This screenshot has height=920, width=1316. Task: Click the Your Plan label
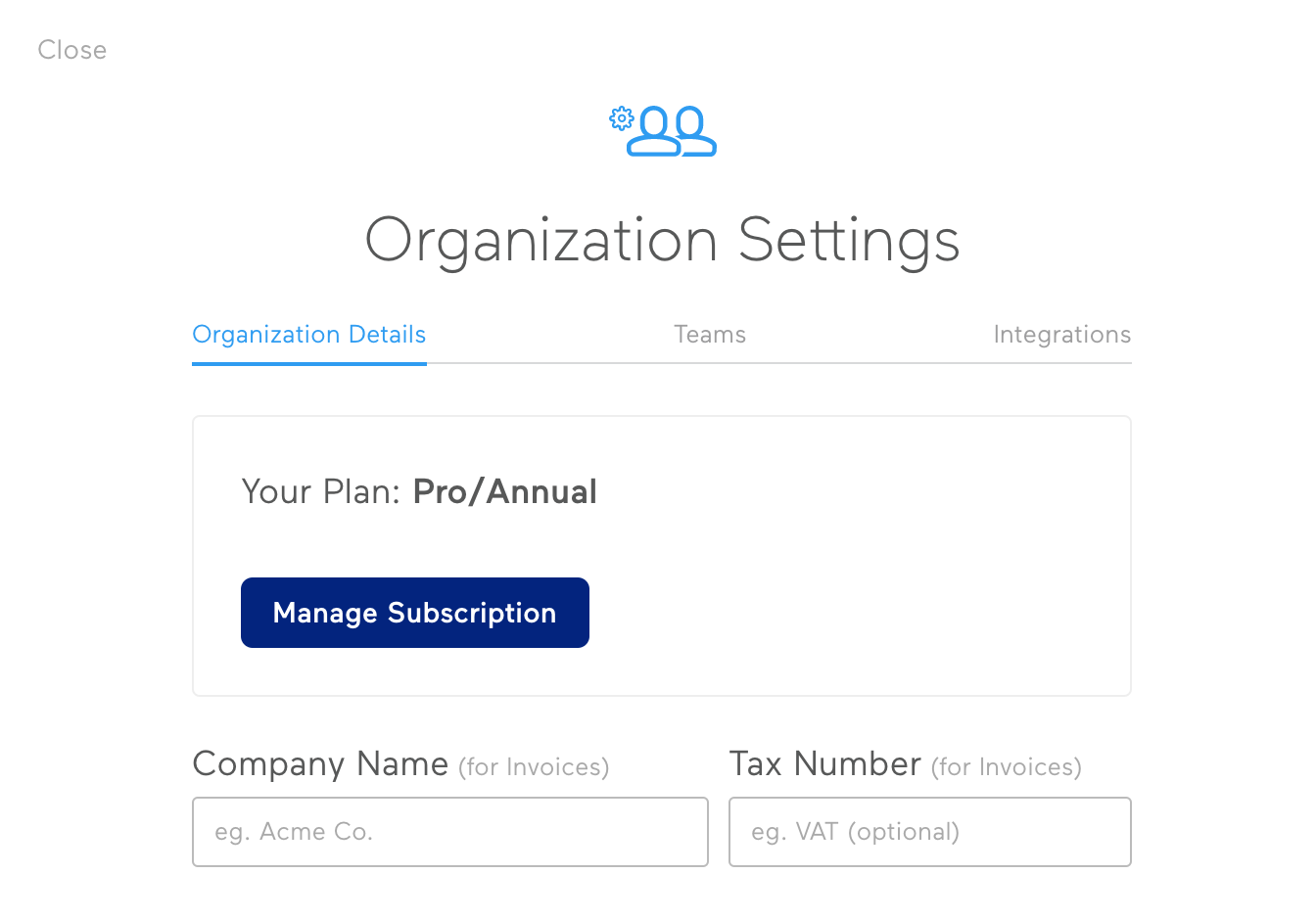tap(321, 491)
